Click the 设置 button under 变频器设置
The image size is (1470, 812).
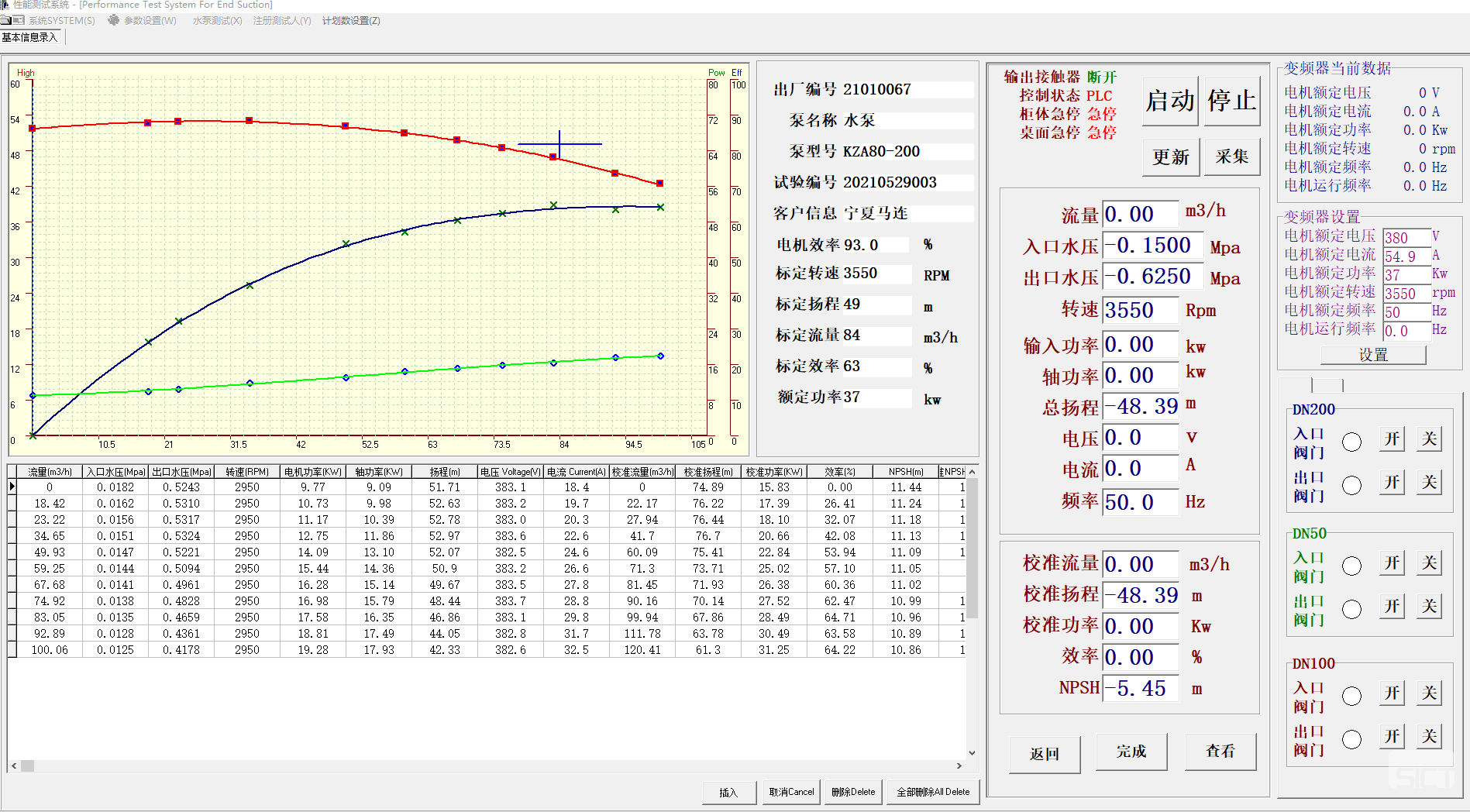pyautogui.click(x=1372, y=355)
